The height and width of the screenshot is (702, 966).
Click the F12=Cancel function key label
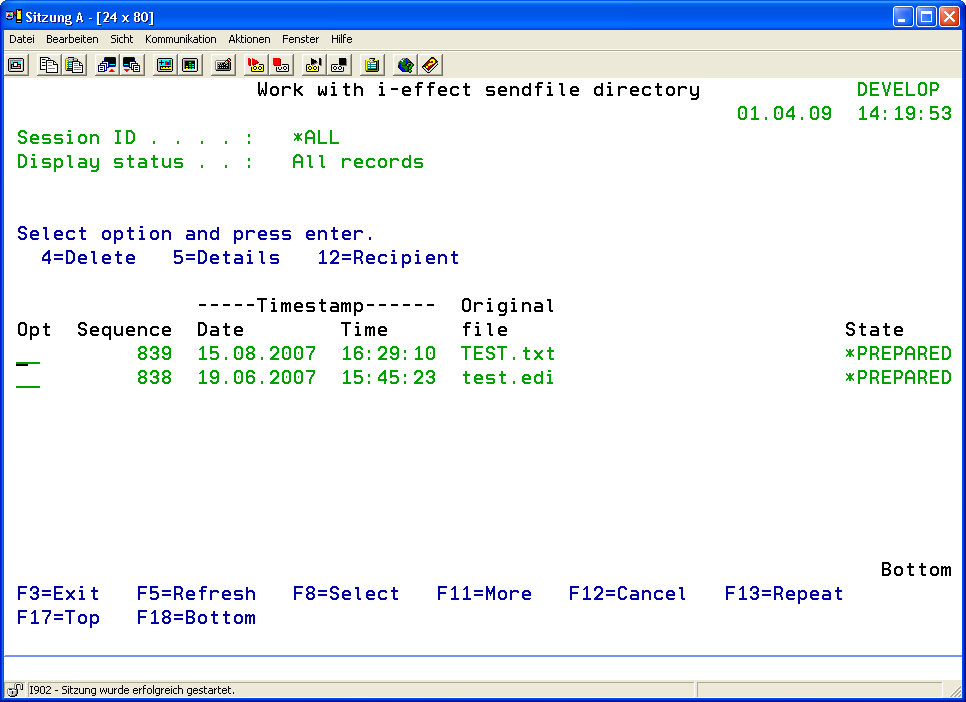point(627,594)
